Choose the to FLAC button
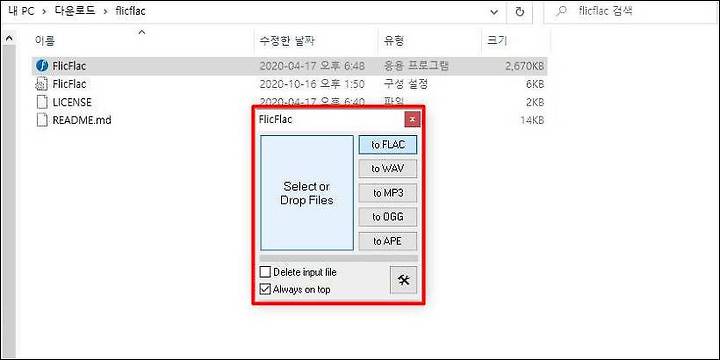 pos(388,145)
